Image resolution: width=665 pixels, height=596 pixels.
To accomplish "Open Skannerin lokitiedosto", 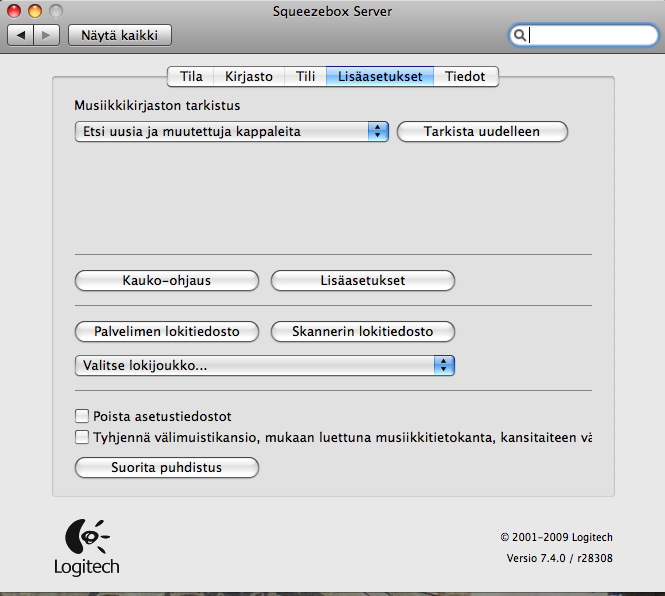I will click(363, 331).
